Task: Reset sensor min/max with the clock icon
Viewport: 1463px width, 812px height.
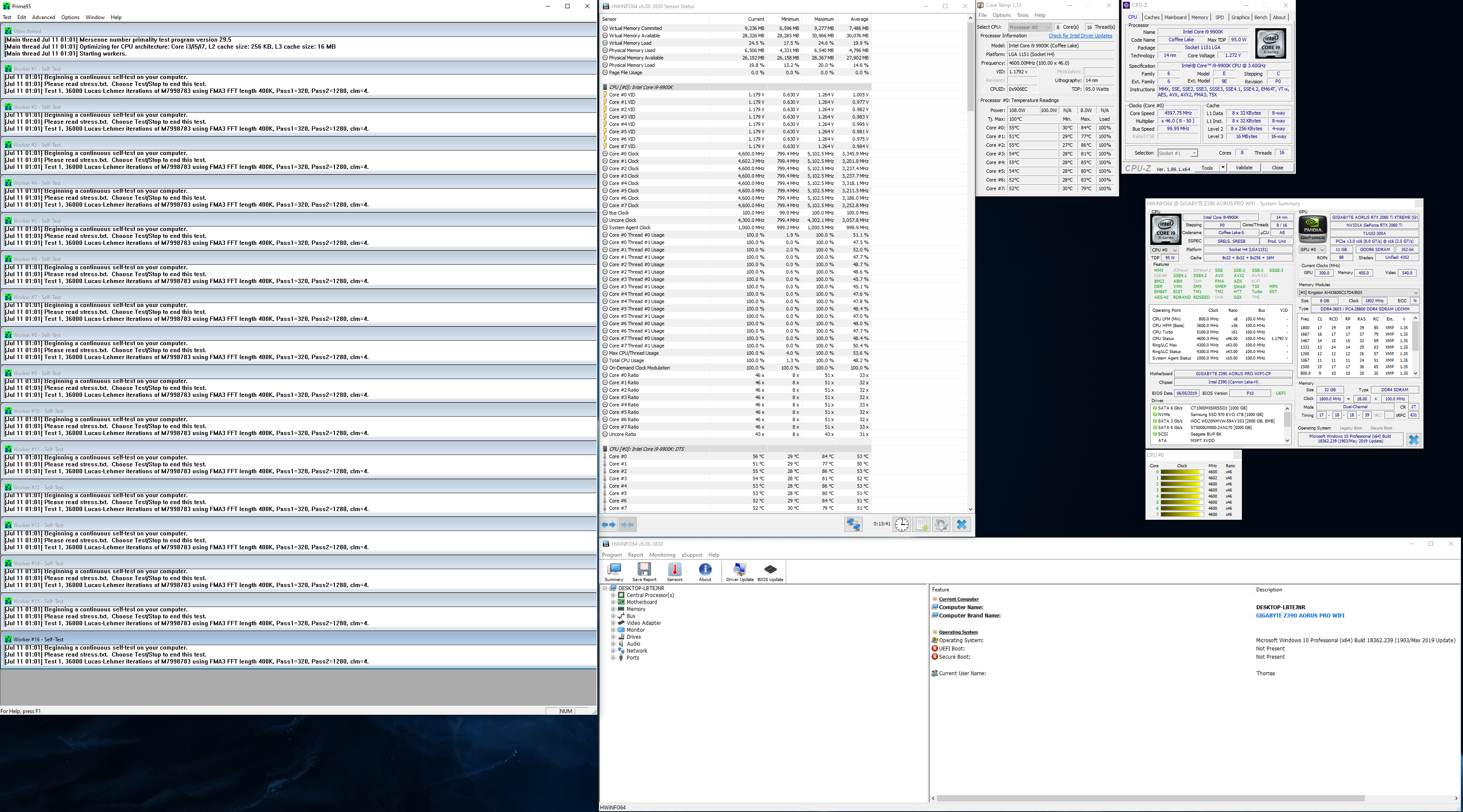Action: coord(901,525)
